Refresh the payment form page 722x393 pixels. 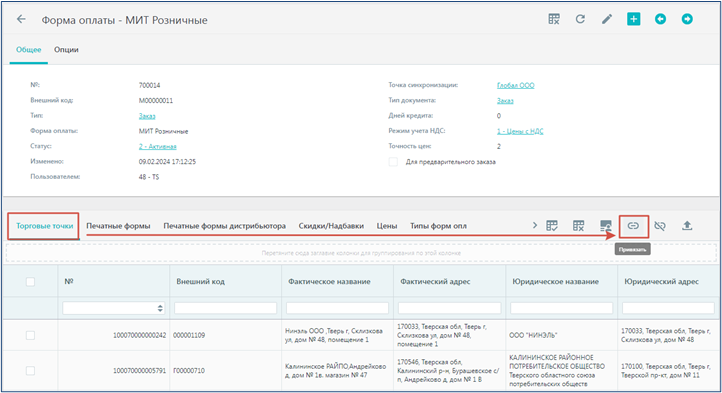coord(580,19)
